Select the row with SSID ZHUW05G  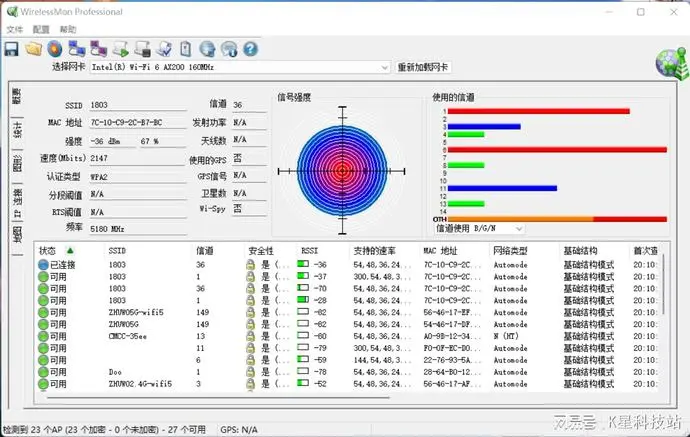348,324
